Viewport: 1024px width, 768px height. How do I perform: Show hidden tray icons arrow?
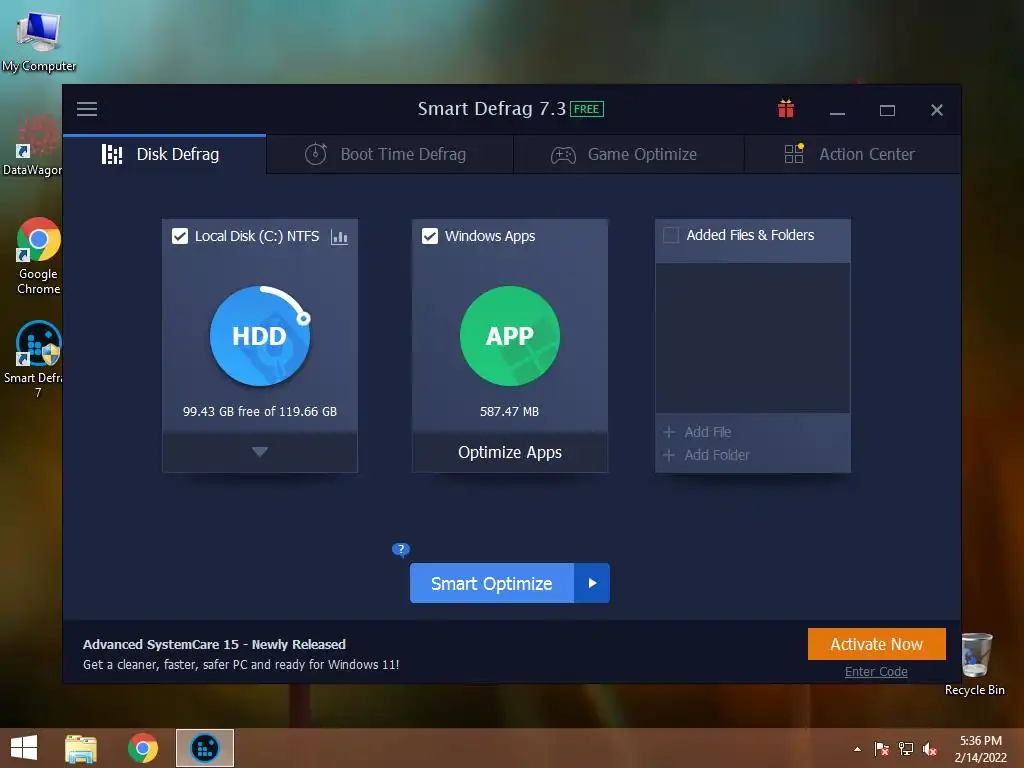click(857, 749)
